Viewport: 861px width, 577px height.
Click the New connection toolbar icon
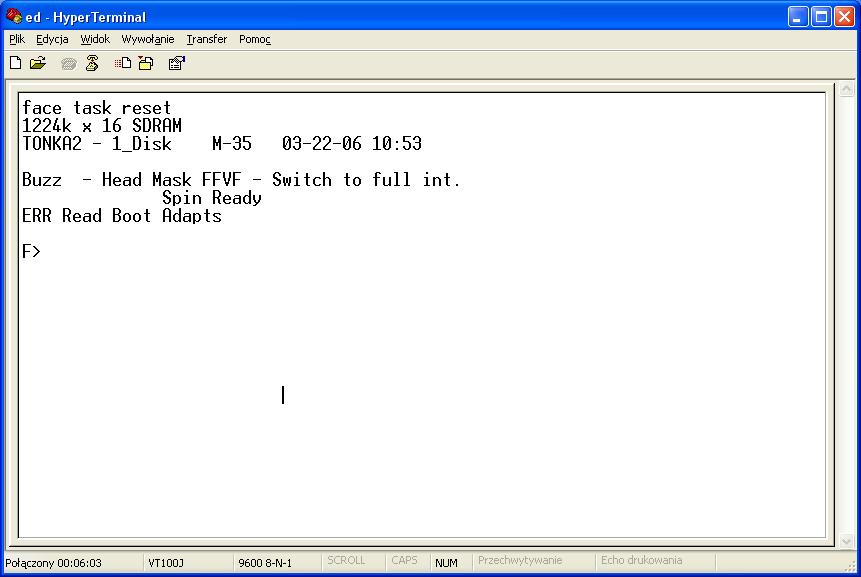click(15, 63)
